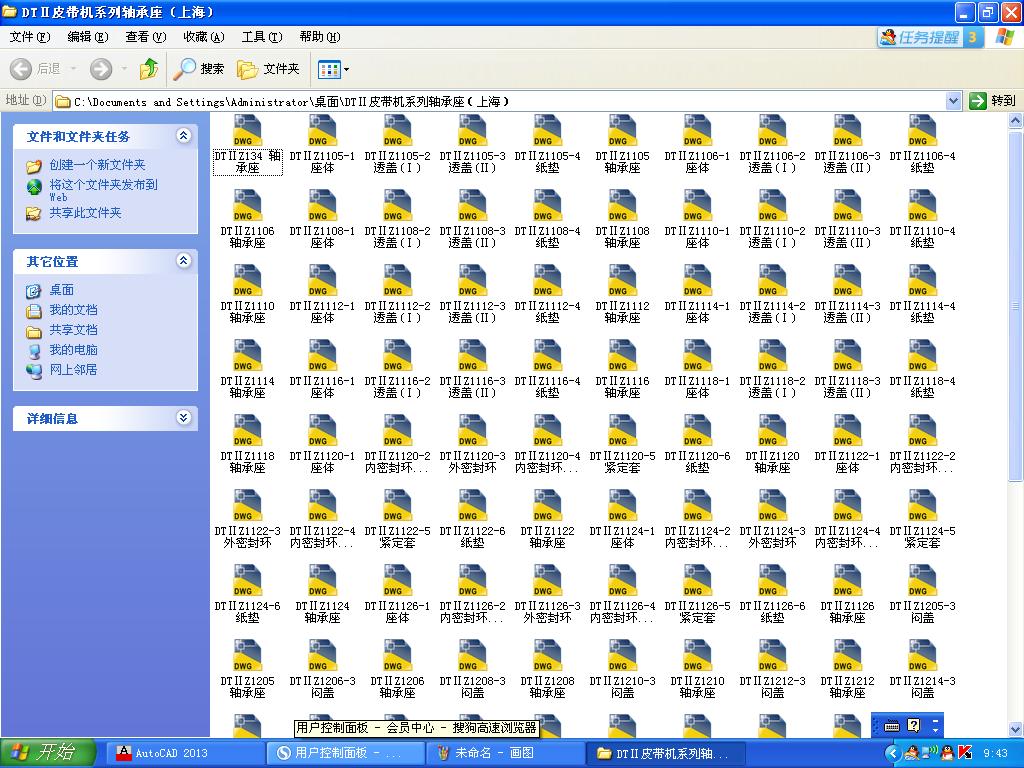
Task: Click 创建一个新文件夹 link
Action: [97, 165]
